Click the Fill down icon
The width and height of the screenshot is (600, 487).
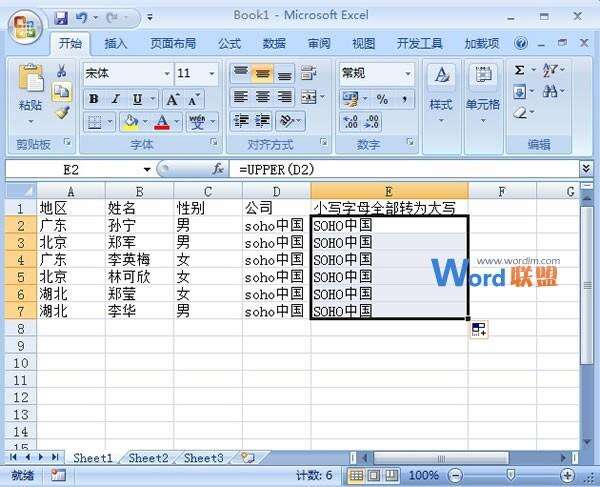click(520, 91)
